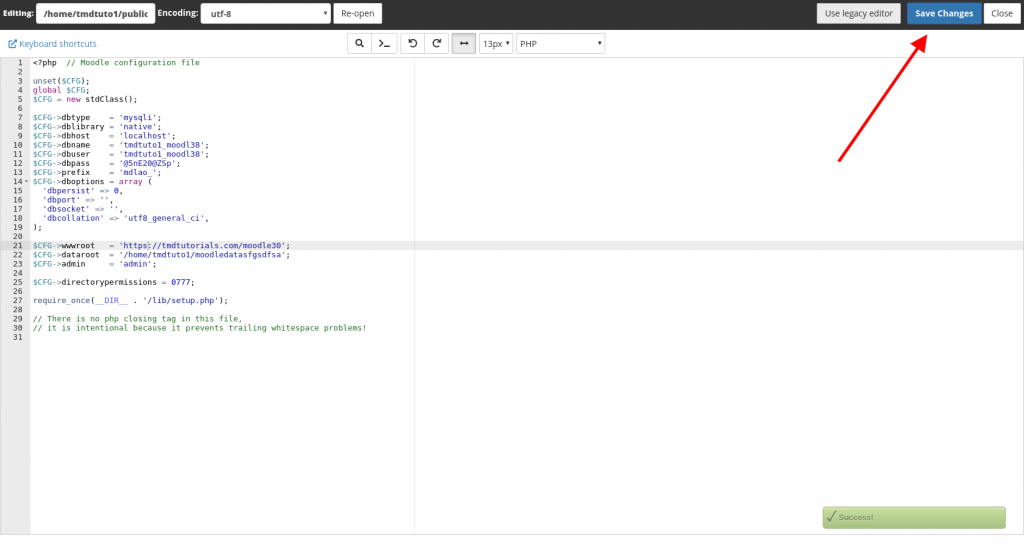Collapse the code fold arrow at line 14

(27, 182)
